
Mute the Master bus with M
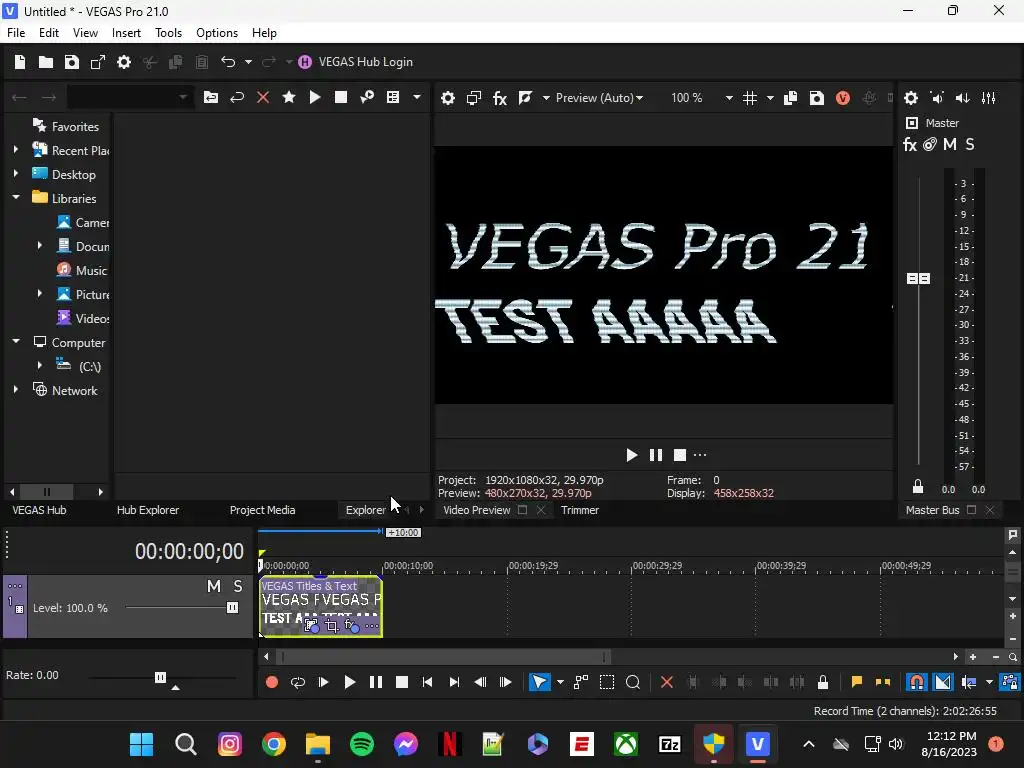tap(950, 144)
